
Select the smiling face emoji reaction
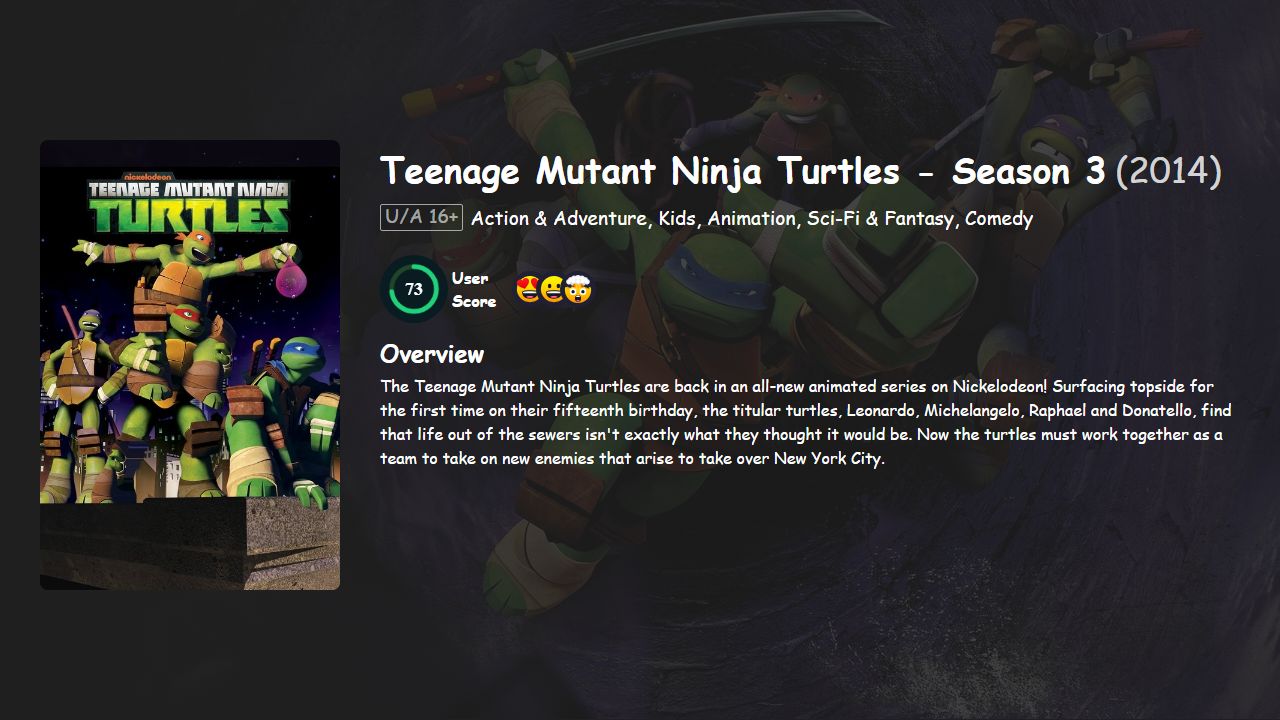552,289
